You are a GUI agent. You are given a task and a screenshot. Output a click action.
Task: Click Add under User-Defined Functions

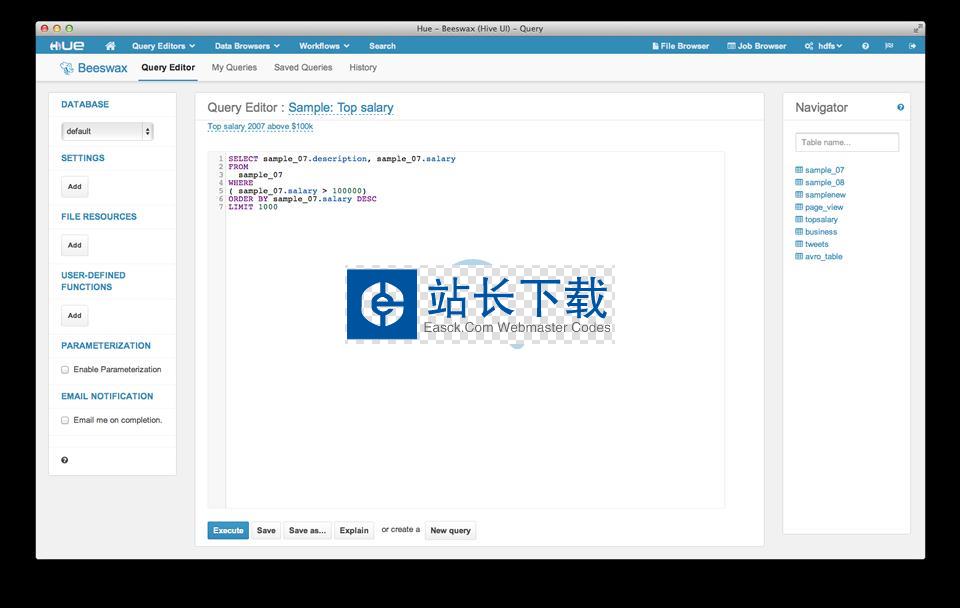coord(75,316)
